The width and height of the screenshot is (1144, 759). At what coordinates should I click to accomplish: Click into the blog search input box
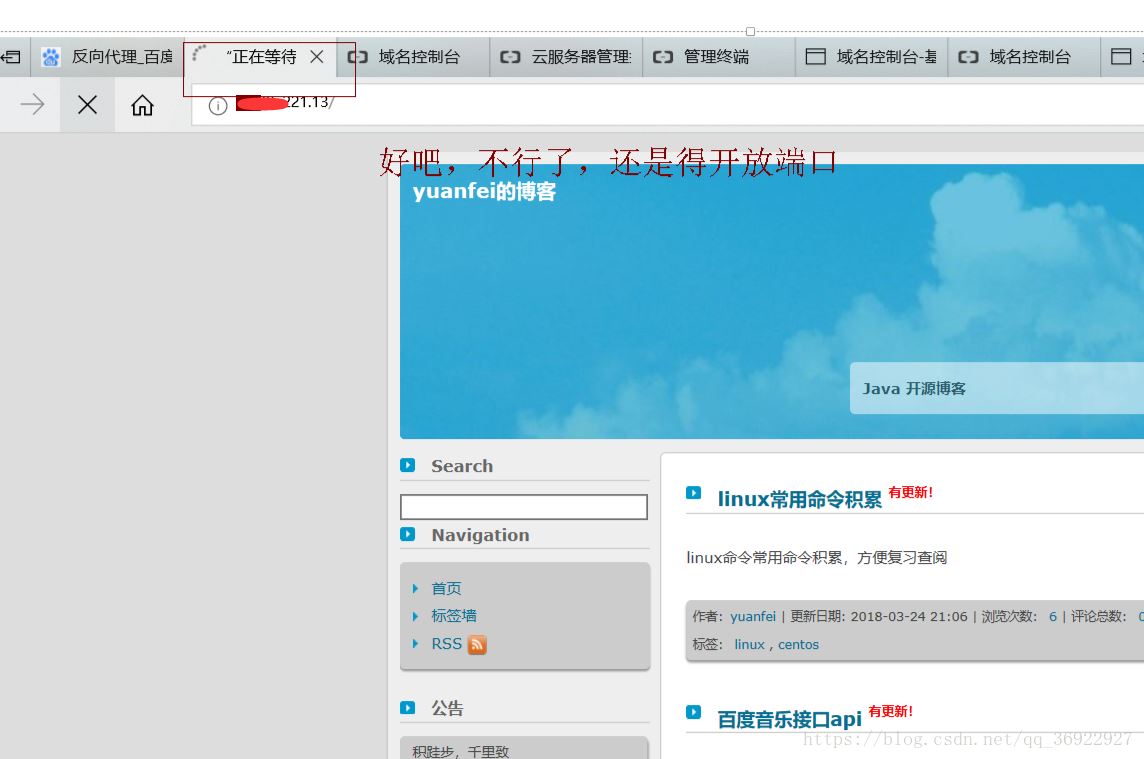523,507
